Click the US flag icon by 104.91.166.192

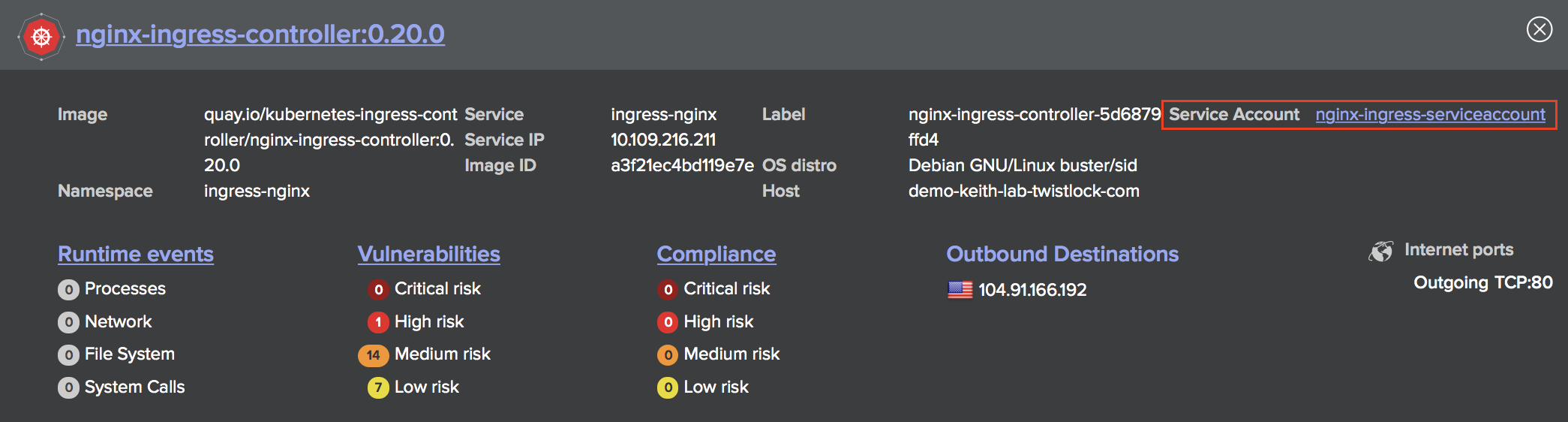960,290
